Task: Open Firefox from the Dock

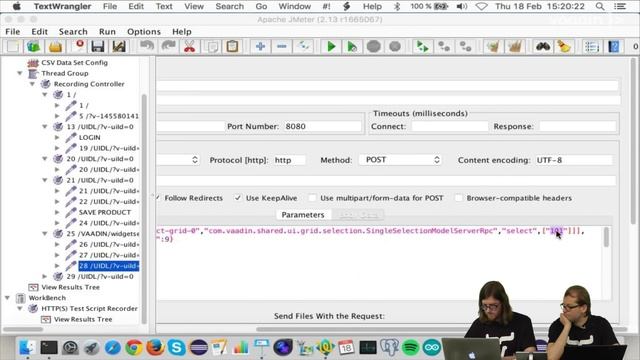Action: pos(155,348)
